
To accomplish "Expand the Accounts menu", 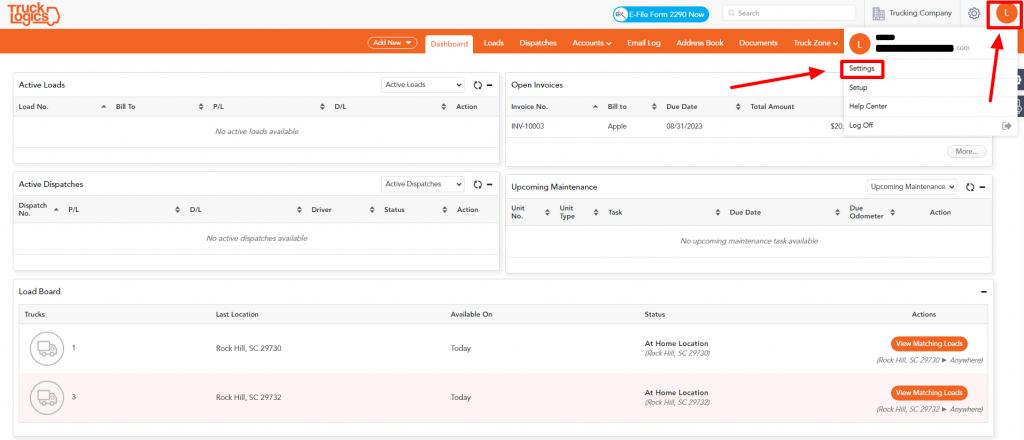I will [592, 43].
